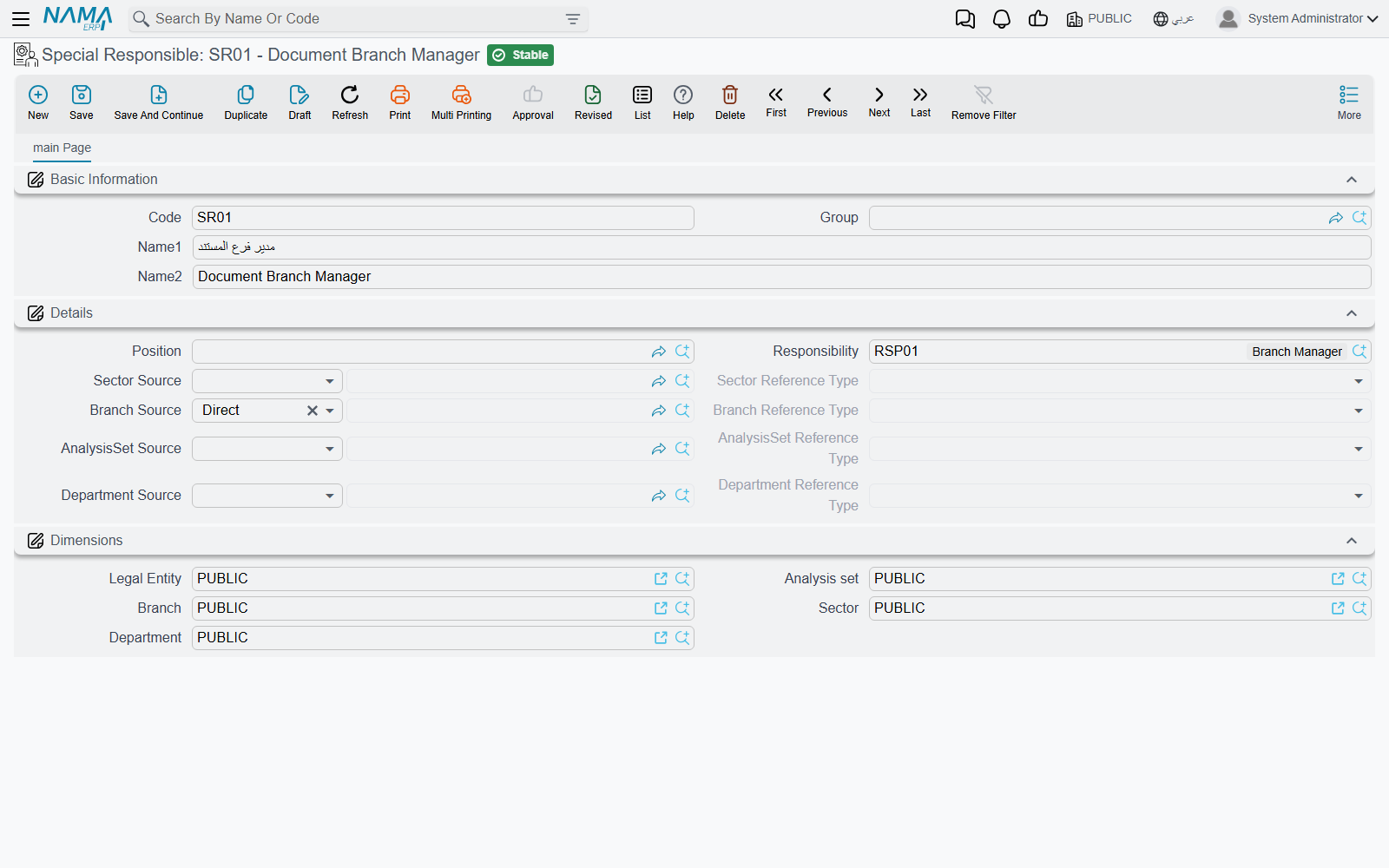Screen dimensions: 1389x868
Task: Go to the Previous record
Action: 827,102
